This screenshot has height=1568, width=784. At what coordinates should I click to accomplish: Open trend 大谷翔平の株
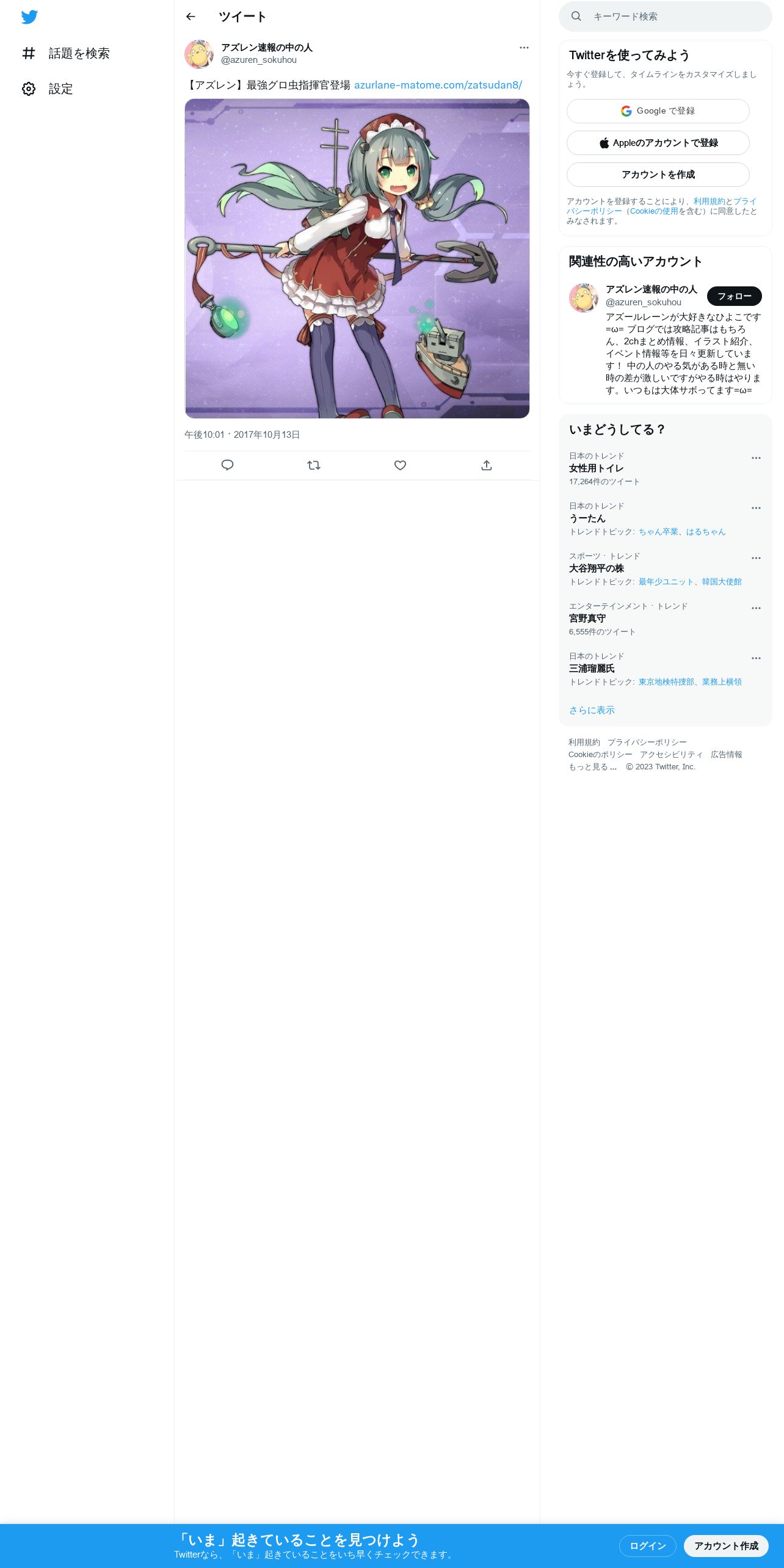click(x=597, y=568)
